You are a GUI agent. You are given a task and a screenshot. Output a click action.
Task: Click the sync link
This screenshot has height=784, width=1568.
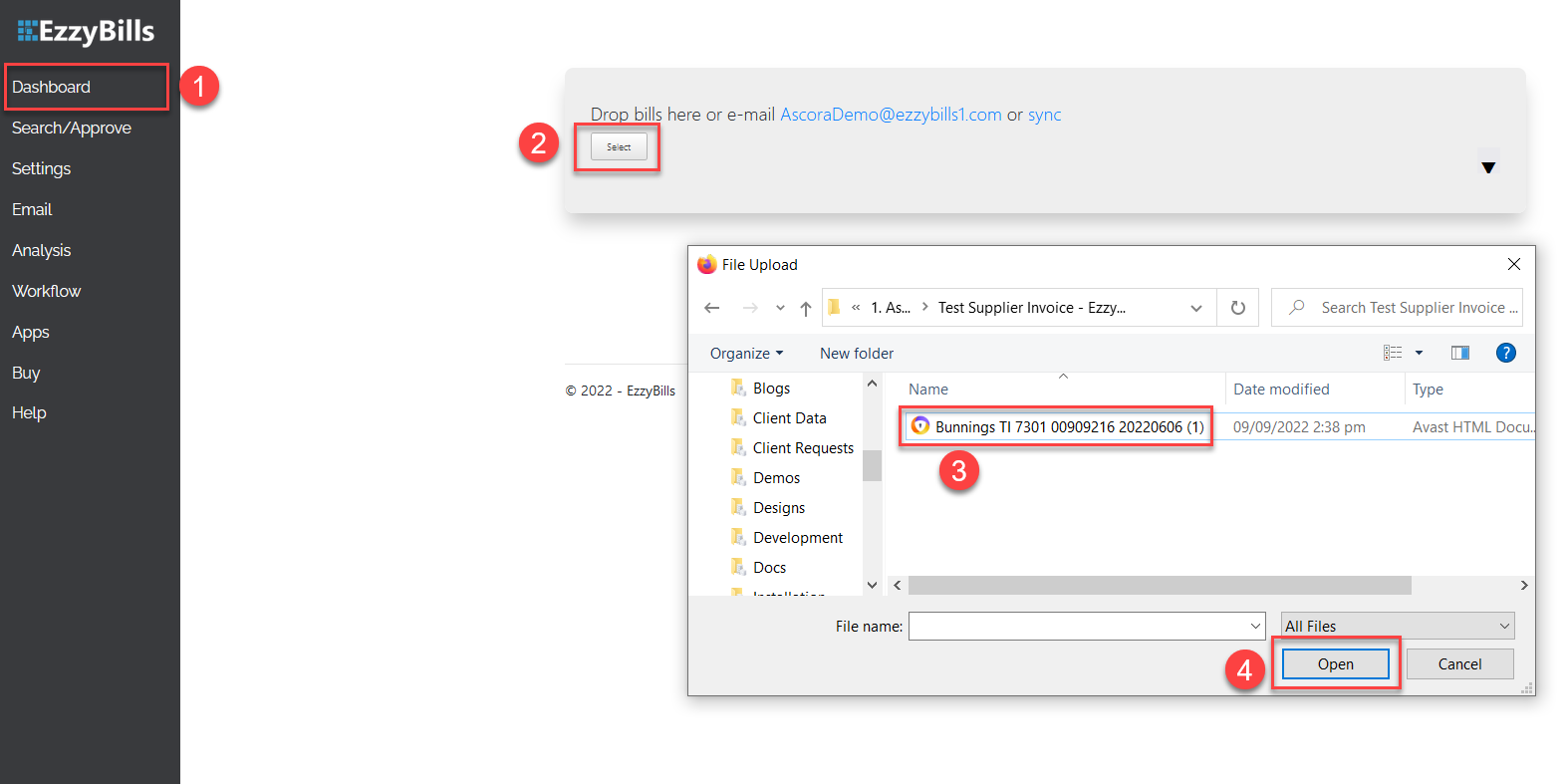click(1044, 115)
